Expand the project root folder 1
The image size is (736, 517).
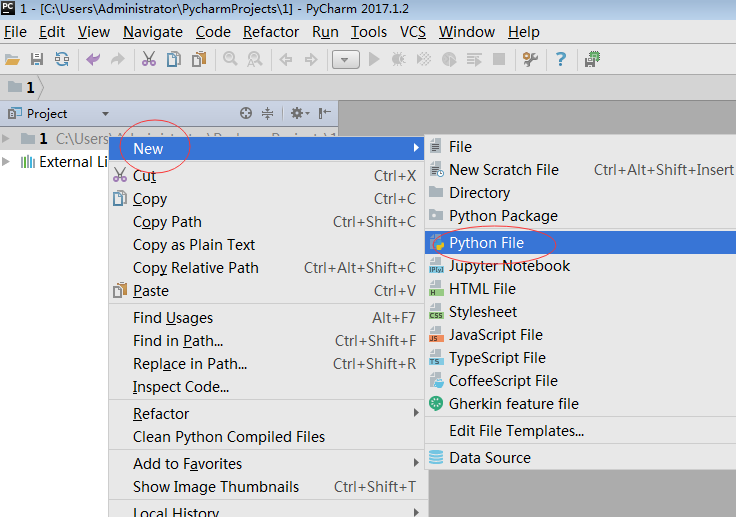tap(6, 139)
